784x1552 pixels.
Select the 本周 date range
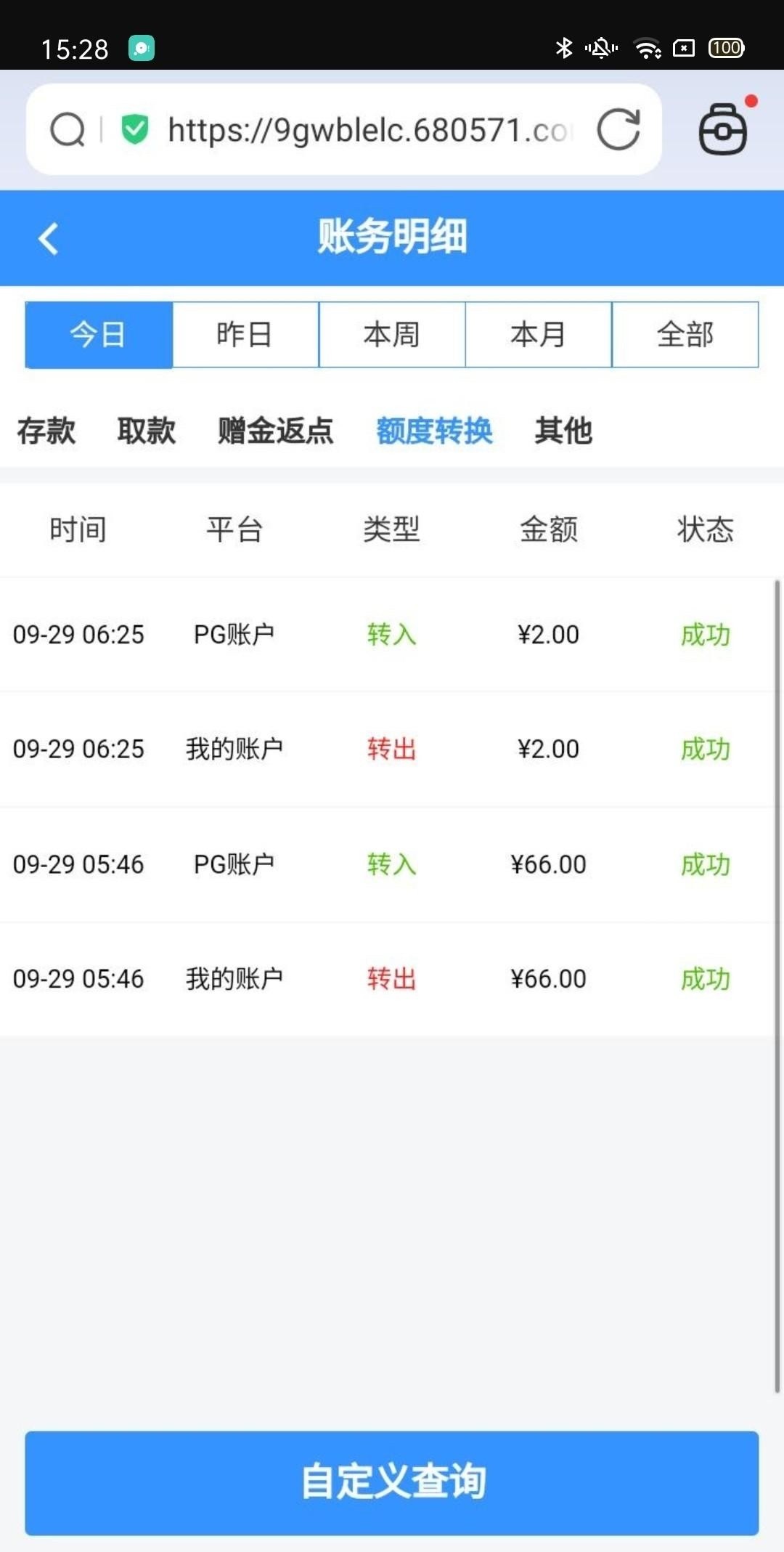click(392, 335)
